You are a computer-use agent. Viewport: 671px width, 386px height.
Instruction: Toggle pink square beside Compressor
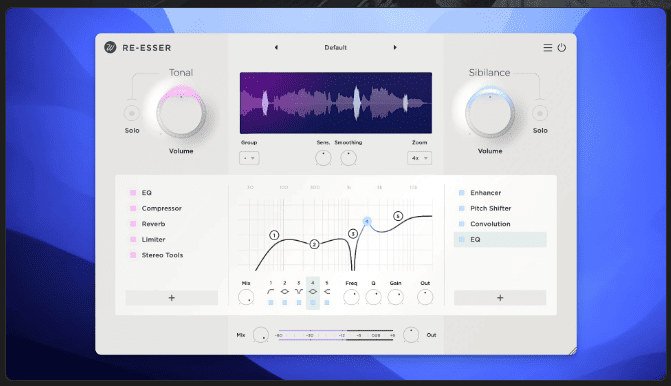[133, 208]
